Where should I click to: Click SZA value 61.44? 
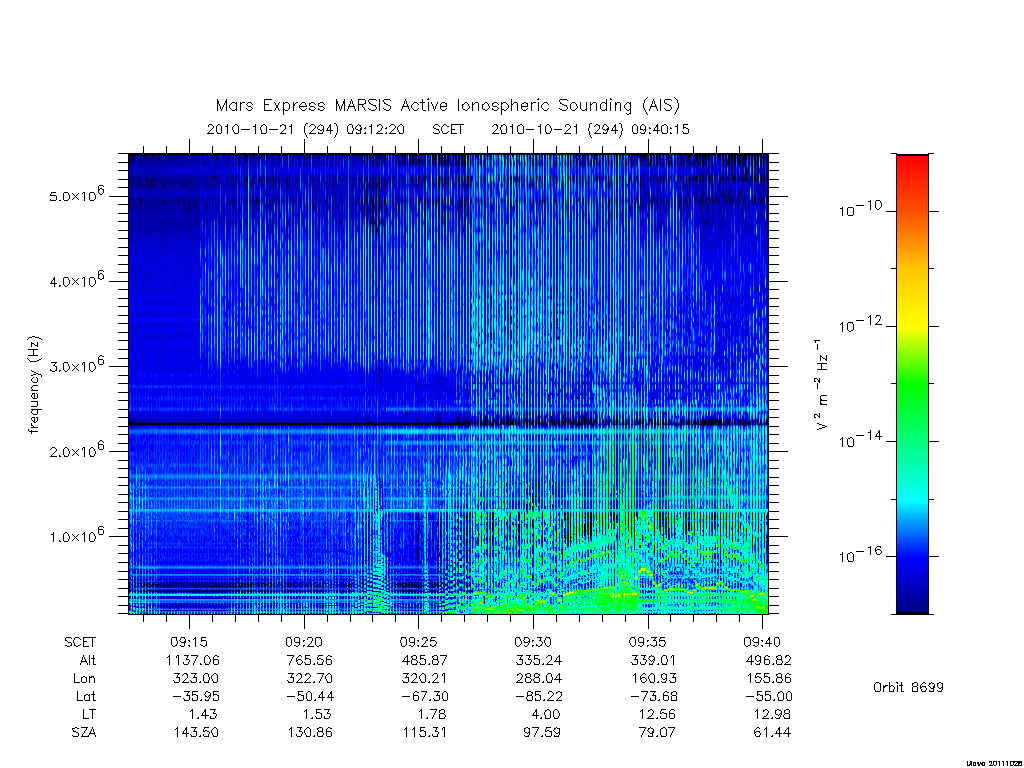pos(773,733)
